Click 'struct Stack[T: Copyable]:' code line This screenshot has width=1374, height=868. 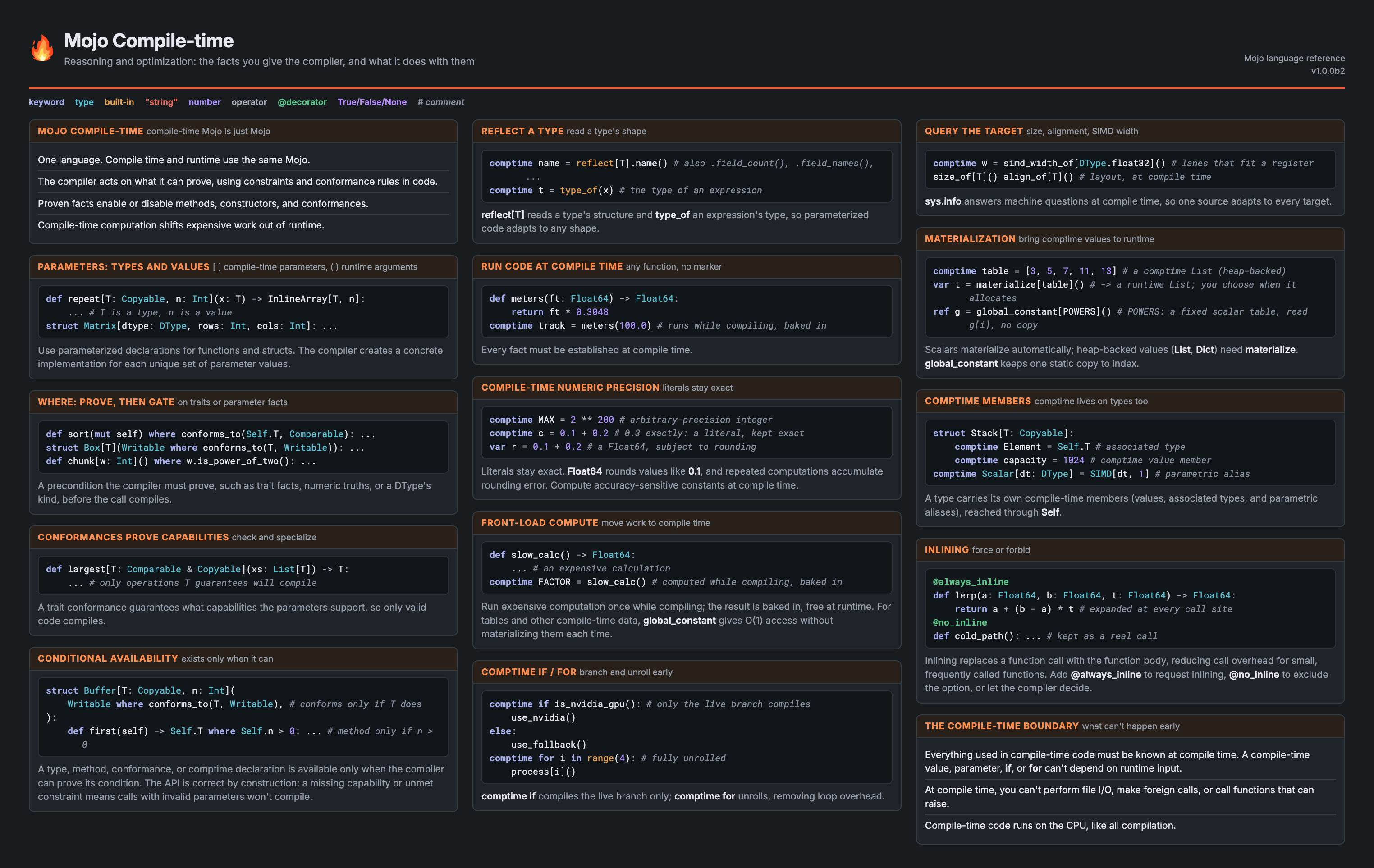click(1003, 434)
